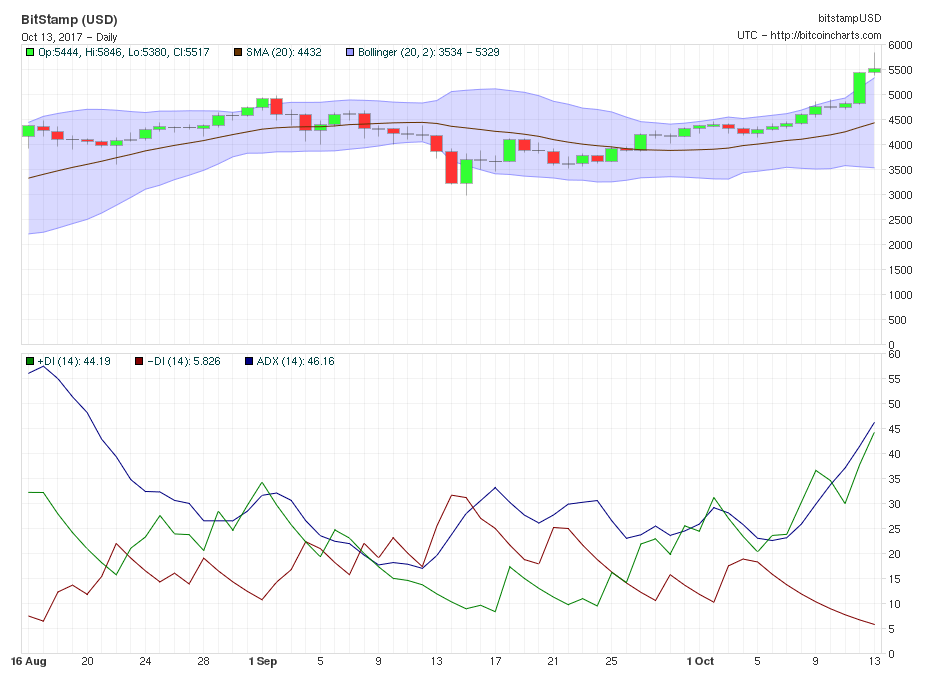Click the 13 date label at axis end
926x677 pixels.
point(873,661)
